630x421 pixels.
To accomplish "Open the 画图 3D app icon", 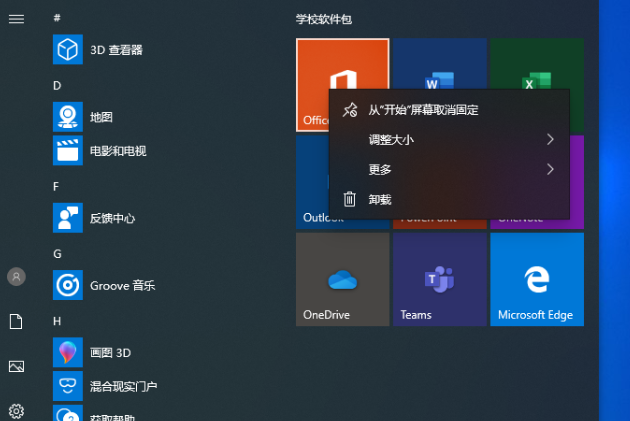I will click(x=68, y=352).
